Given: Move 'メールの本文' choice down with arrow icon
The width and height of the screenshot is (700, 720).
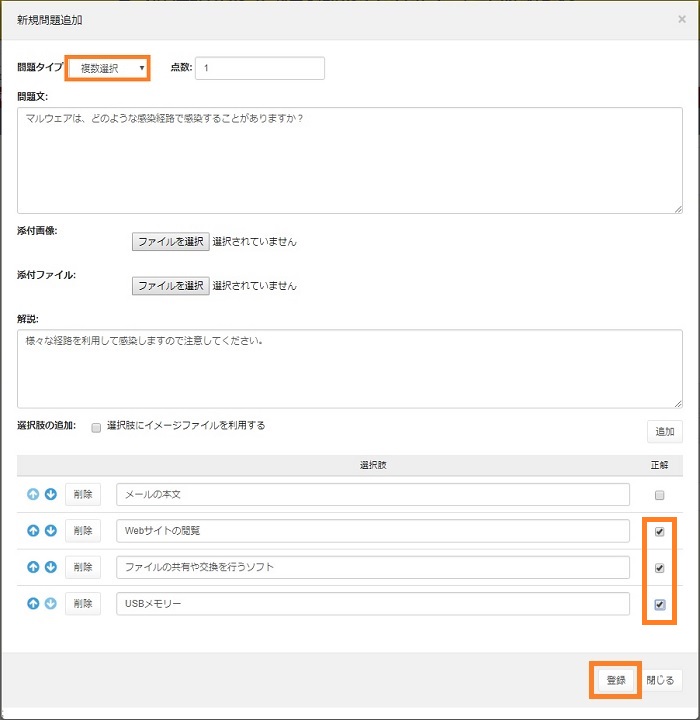Looking at the screenshot, I should (51, 494).
